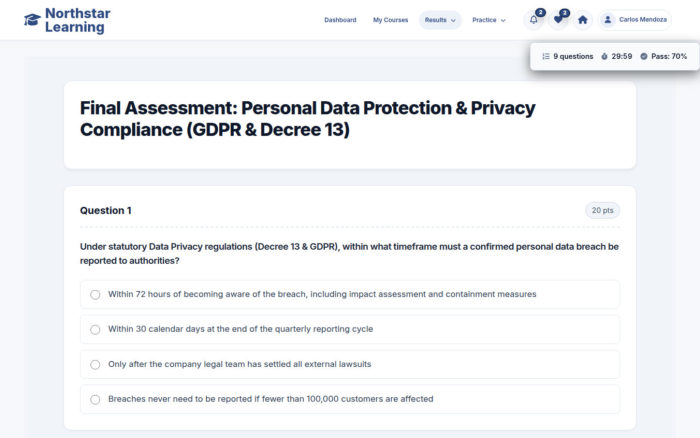This screenshot has width=700, height=438.
Task: Click the '29:59' timer value
Action: point(622,56)
